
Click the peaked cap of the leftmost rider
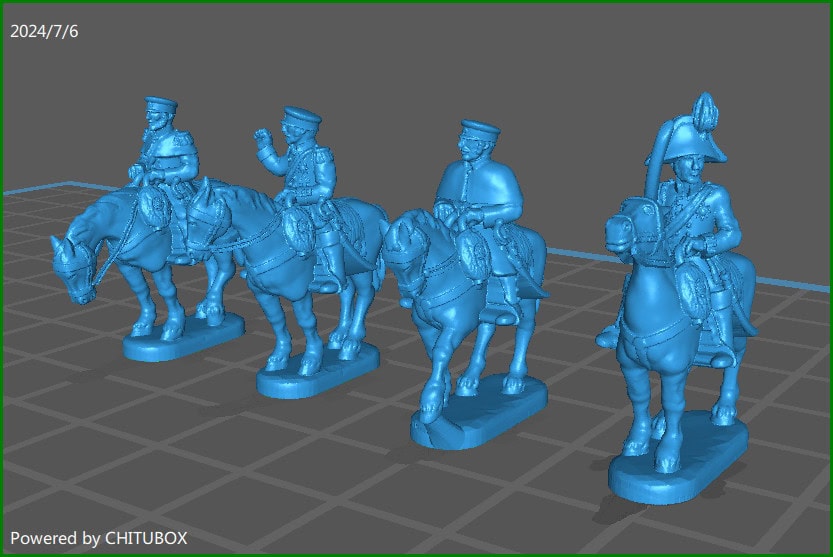point(160,104)
